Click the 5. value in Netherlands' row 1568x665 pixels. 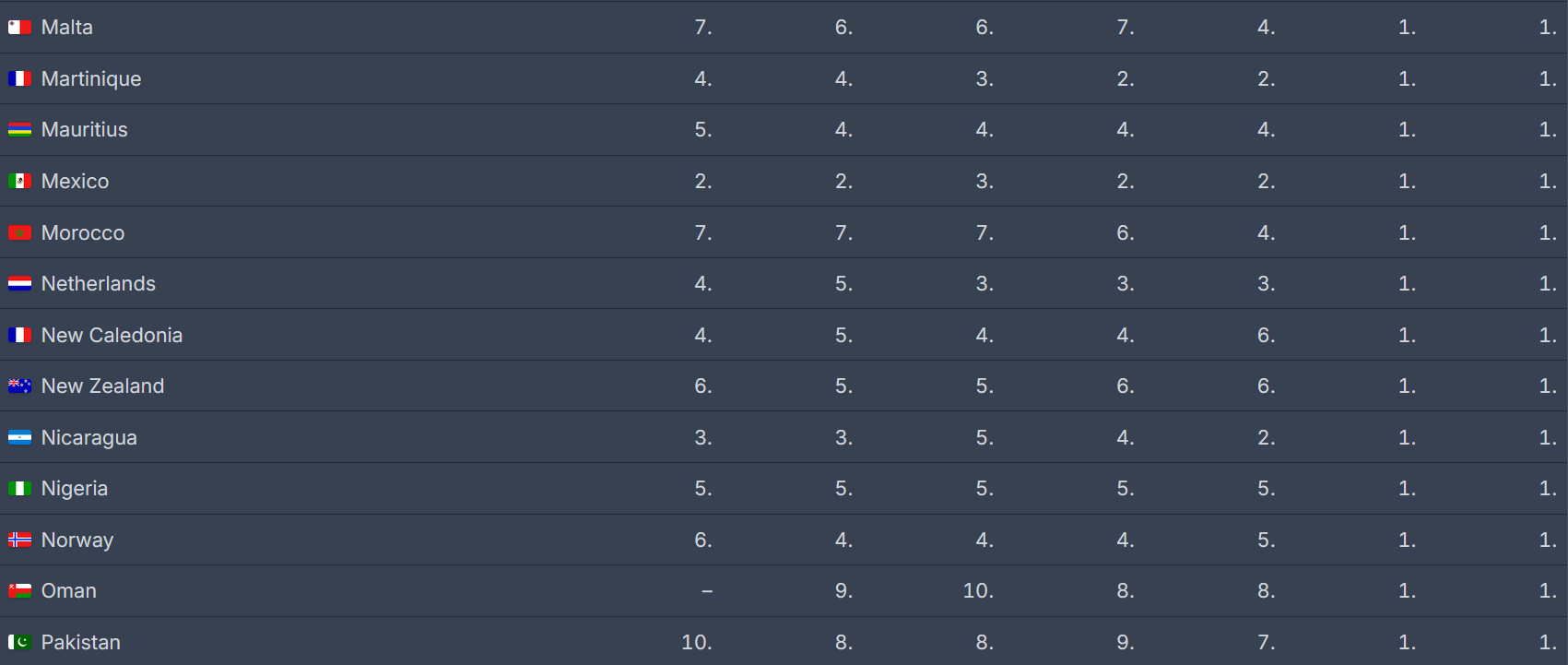pyautogui.click(x=843, y=284)
